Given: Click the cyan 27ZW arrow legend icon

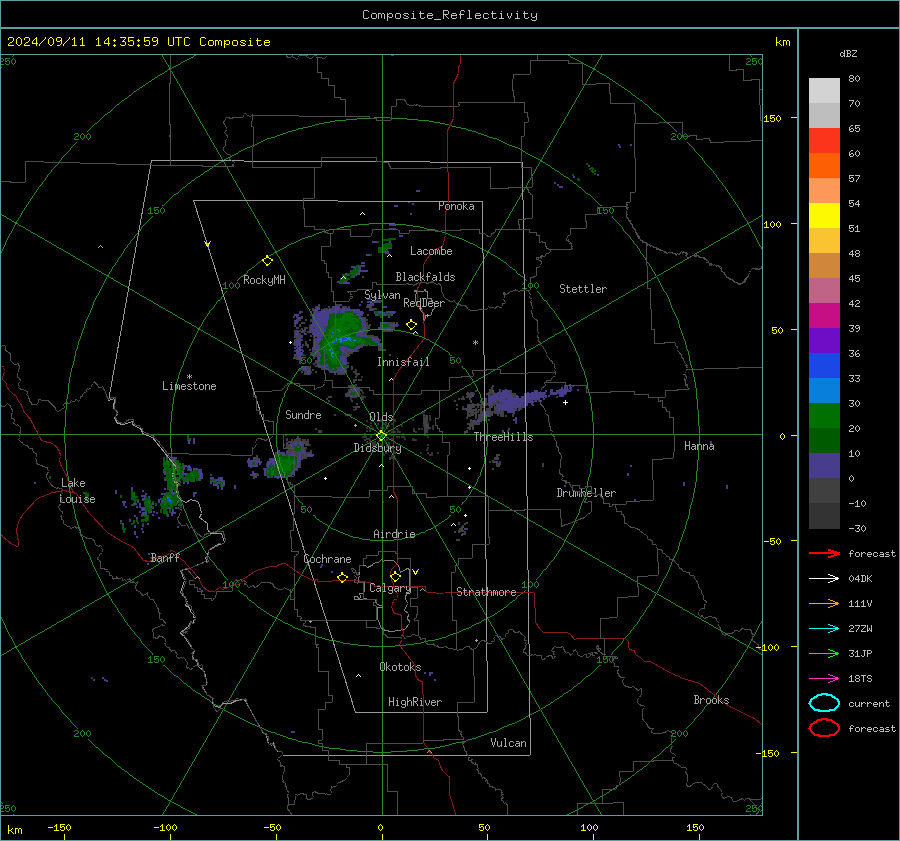Looking at the screenshot, I should pos(824,629).
